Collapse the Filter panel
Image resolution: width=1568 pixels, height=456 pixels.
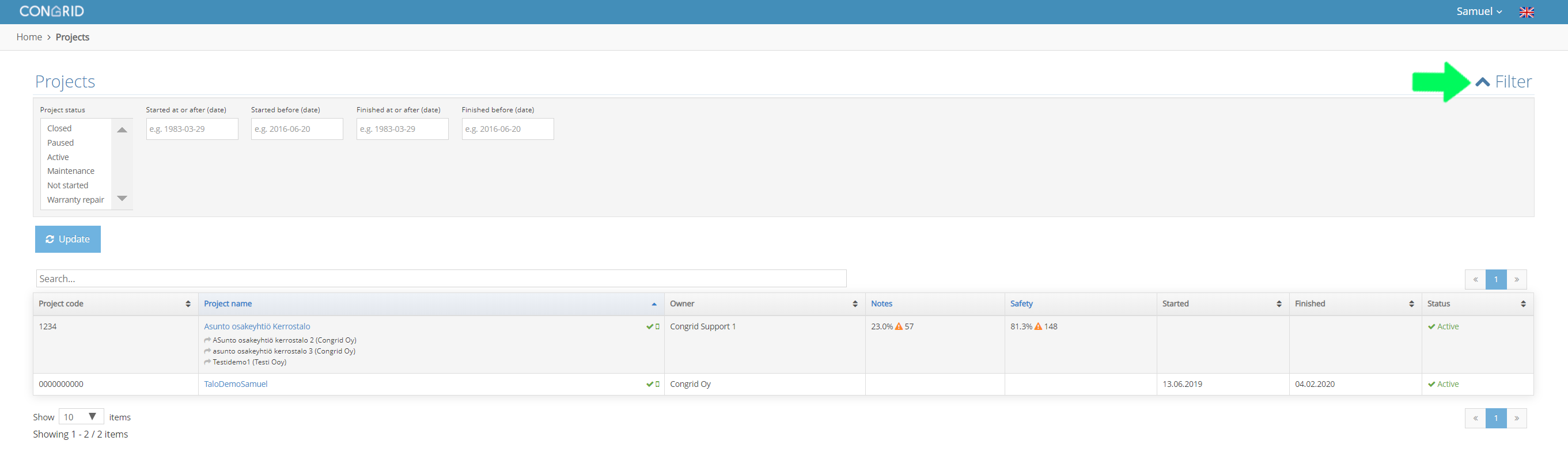coord(1503,82)
